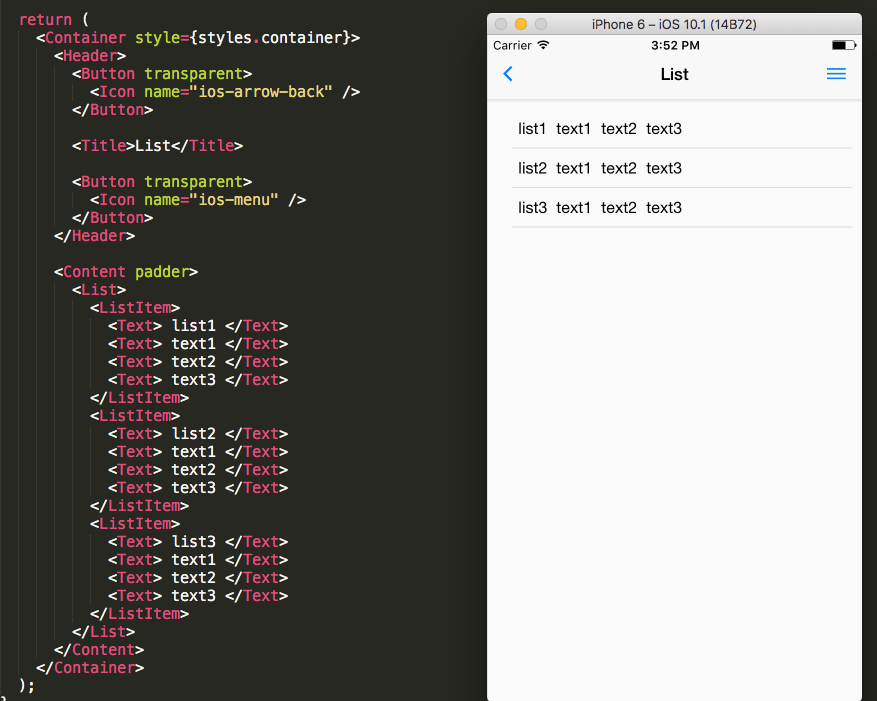The height and width of the screenshot is (701, 877).
Task: Click the 'return' keyword in the code editor
Action: (45, 20)
